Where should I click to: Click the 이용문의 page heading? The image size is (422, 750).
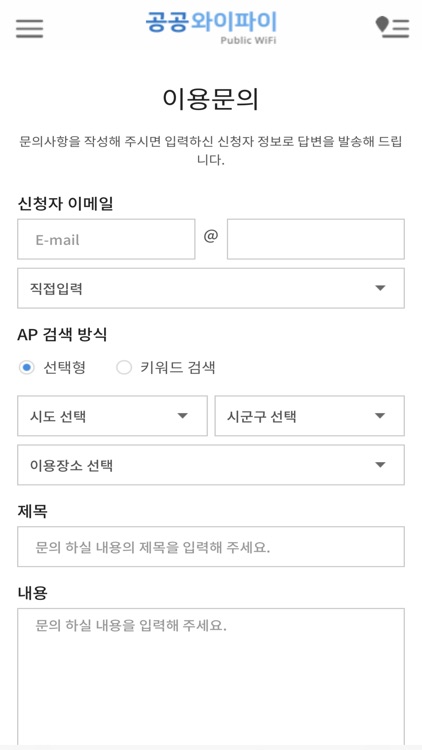point(211,99)
